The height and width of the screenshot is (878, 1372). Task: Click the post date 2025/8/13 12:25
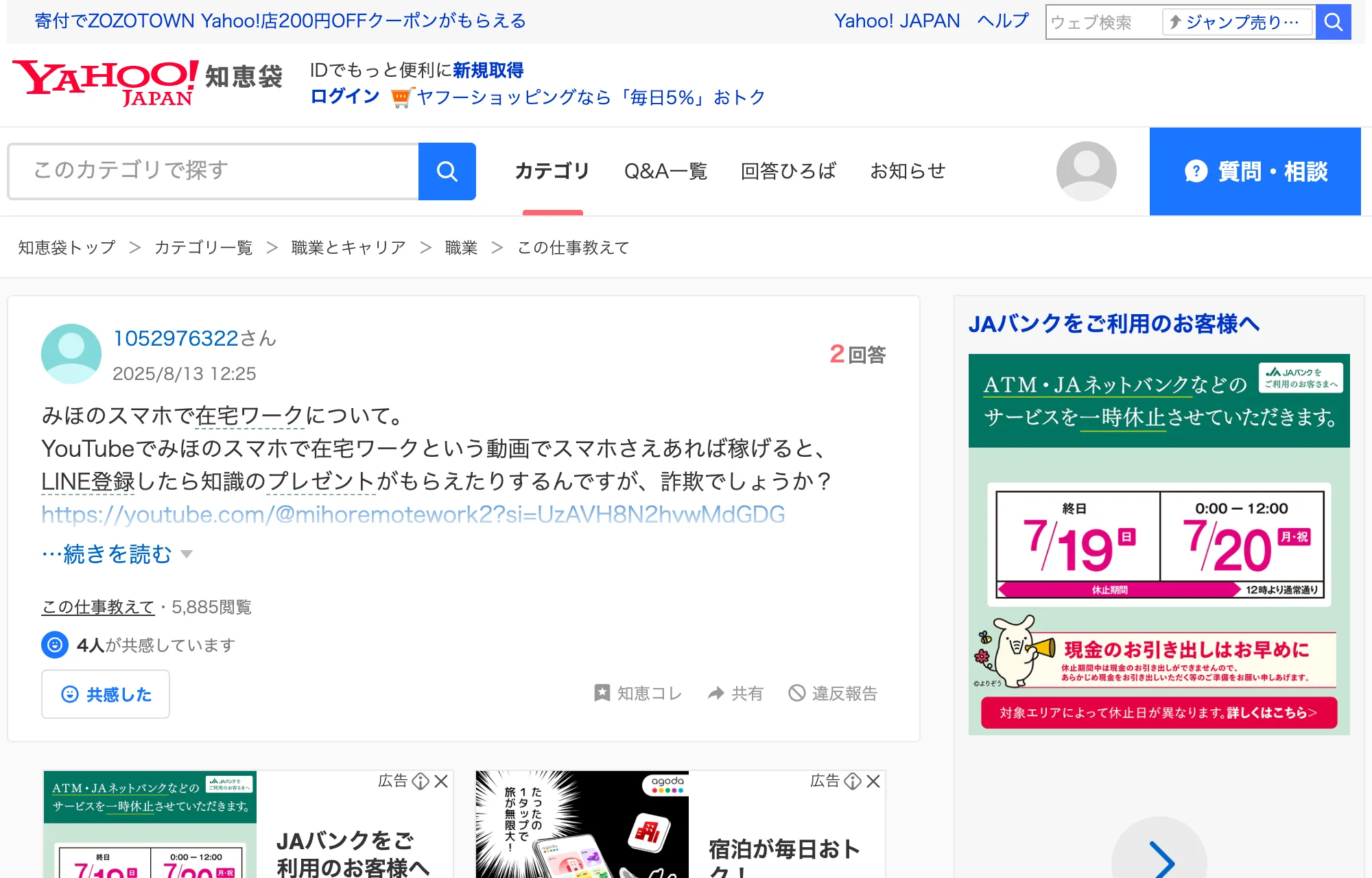pyautogui.click(x=185, y=374)
